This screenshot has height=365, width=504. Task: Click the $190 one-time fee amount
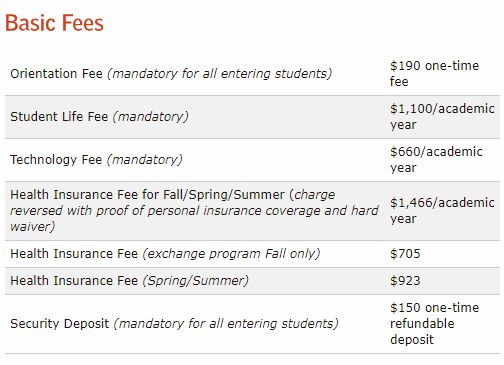(434, 74)
